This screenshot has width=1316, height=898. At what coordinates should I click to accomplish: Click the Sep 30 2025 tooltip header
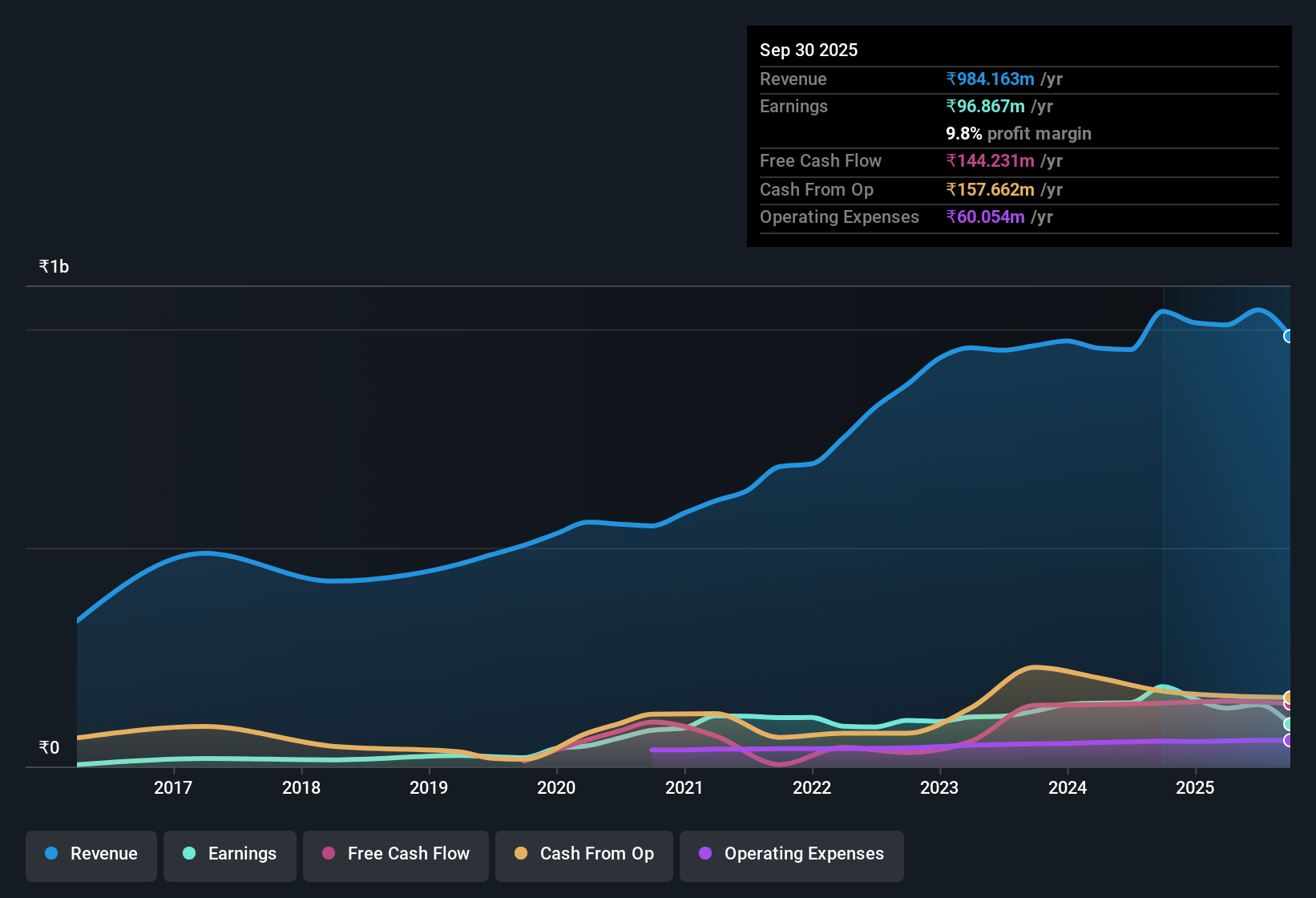[x=809, y=50]
